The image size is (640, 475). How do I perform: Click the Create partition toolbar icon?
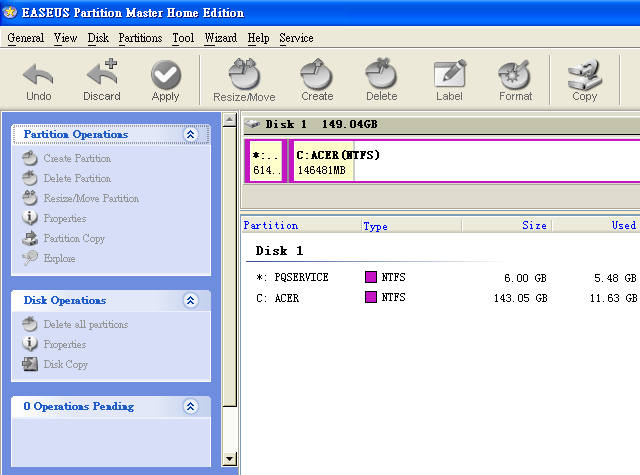317,73
